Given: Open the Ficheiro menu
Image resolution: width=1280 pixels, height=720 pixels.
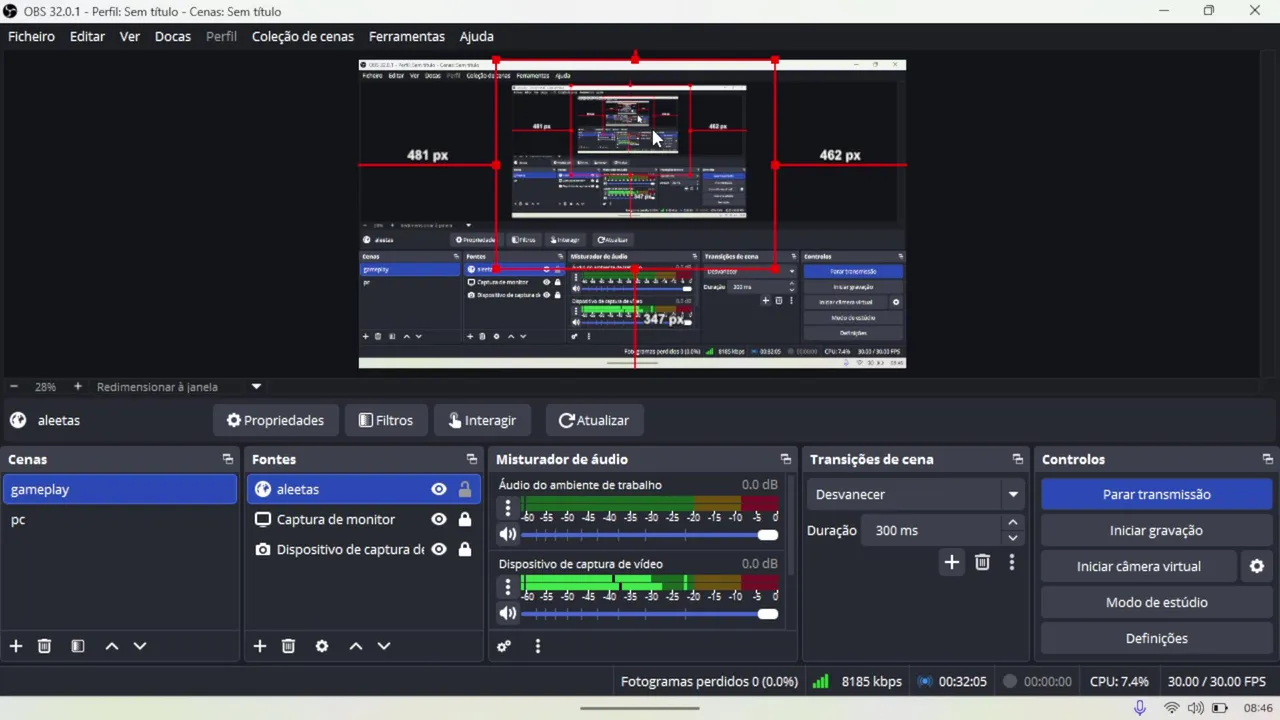Looking at the screenshot, I should click(x=32, y=36).
